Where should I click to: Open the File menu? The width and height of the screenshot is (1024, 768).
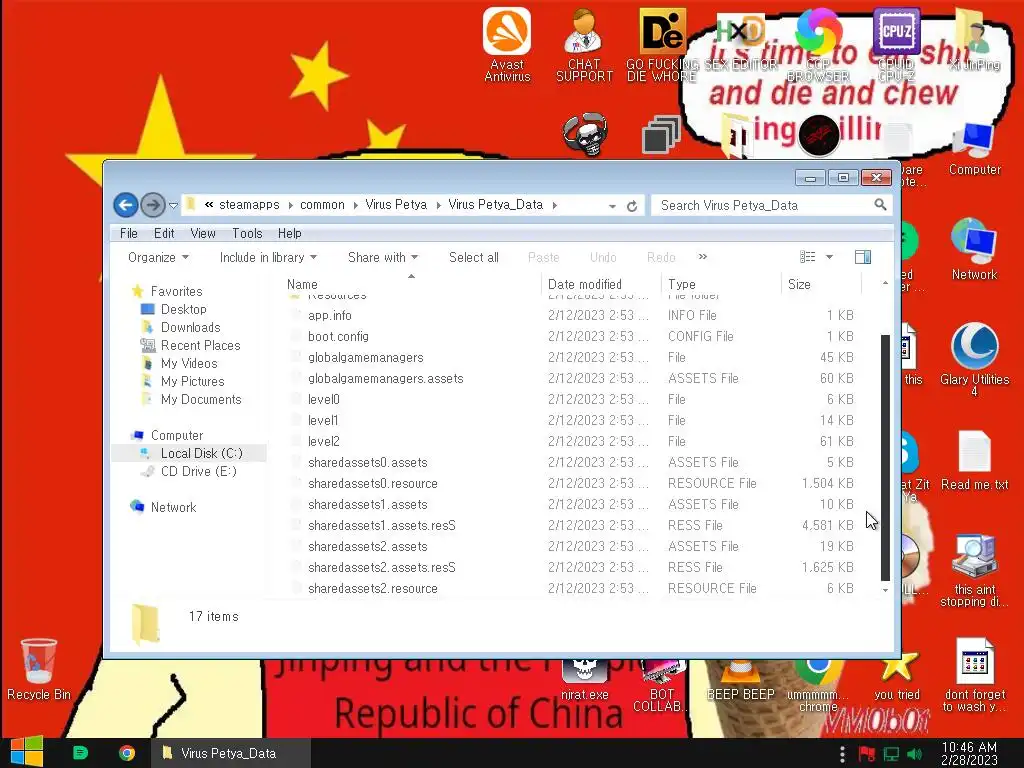pos(129,233)
